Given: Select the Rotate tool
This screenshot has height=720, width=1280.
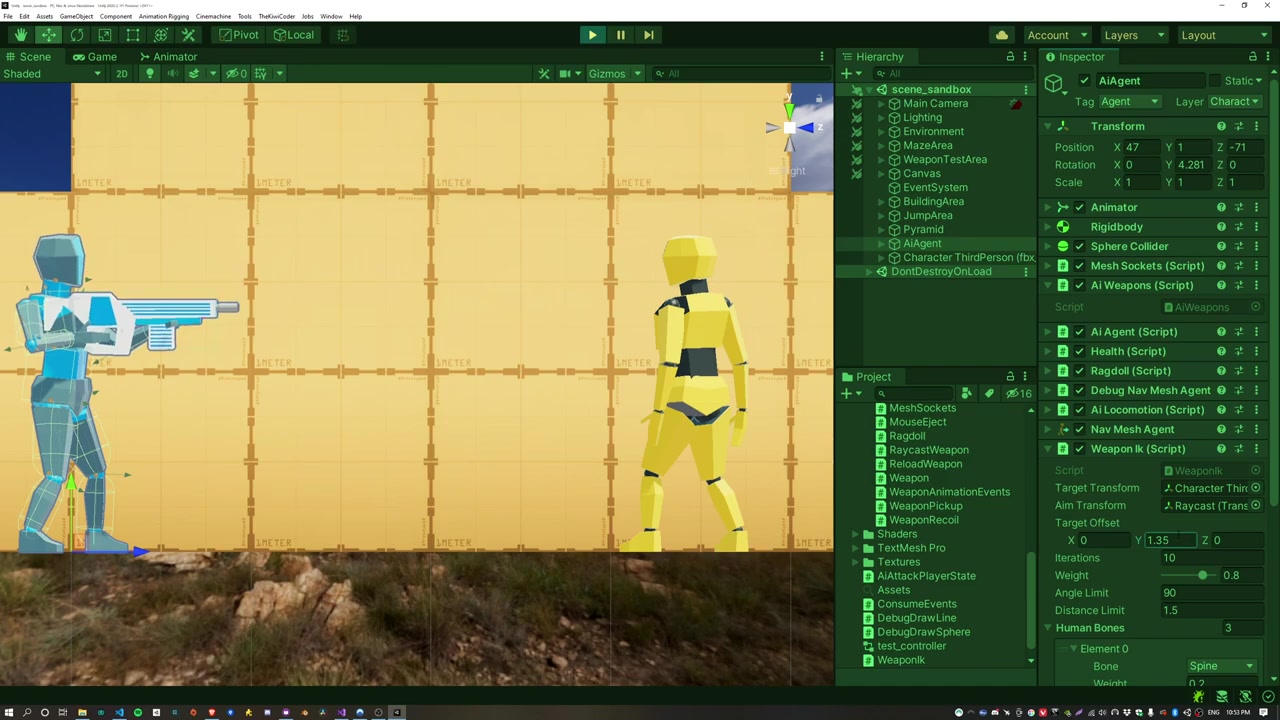Looking at the screenshot, I should click(77, 35).
